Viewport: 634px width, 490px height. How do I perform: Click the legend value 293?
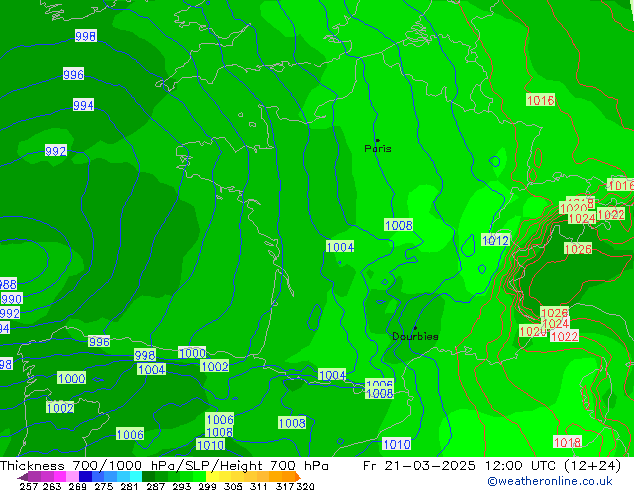[182, 486]
